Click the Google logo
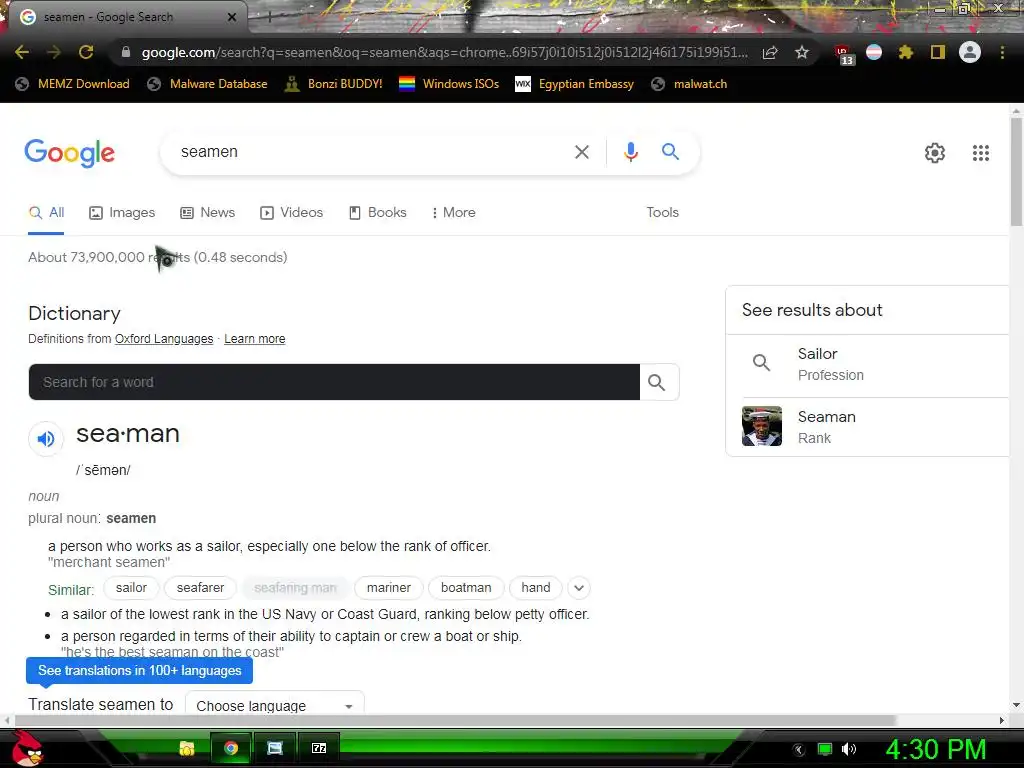The height and width of the screenshot is (768, 1024). coord(70,153)
